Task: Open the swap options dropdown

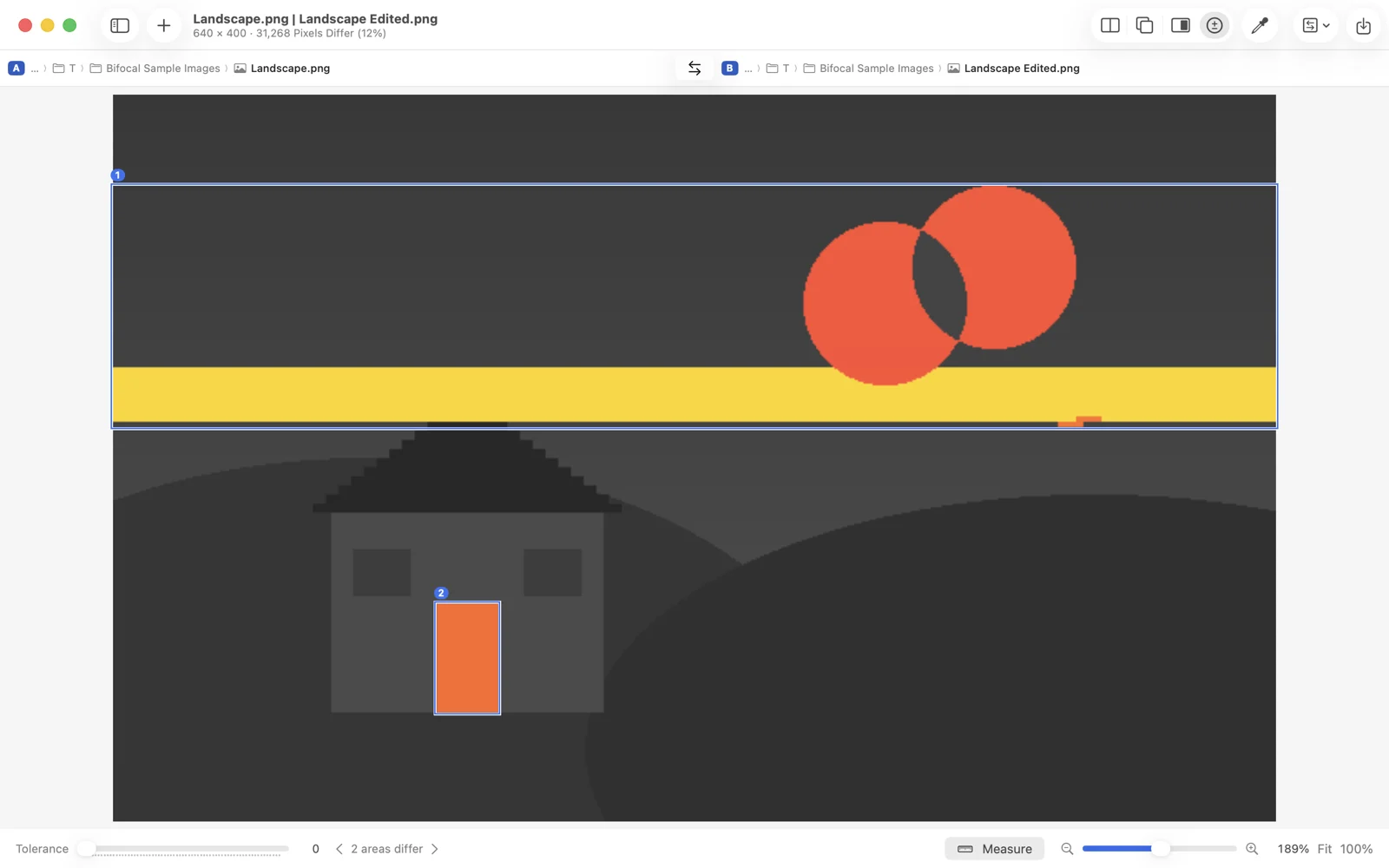Action: tap(1316, 25)
